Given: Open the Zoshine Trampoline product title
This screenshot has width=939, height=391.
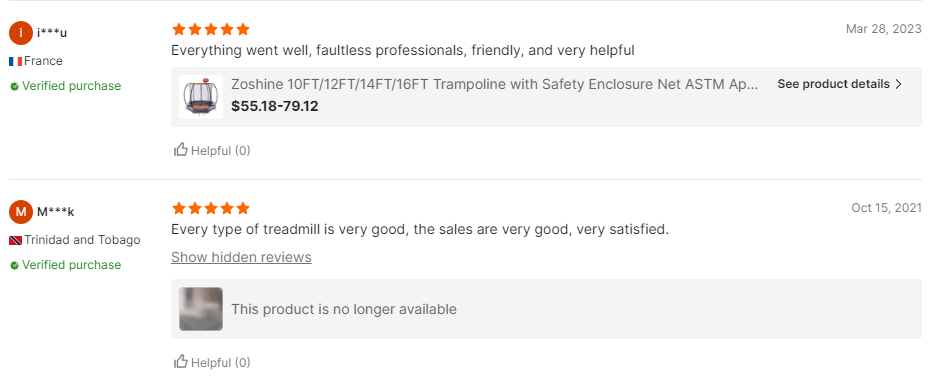Looking at the screenshot, I should point(495,84).
